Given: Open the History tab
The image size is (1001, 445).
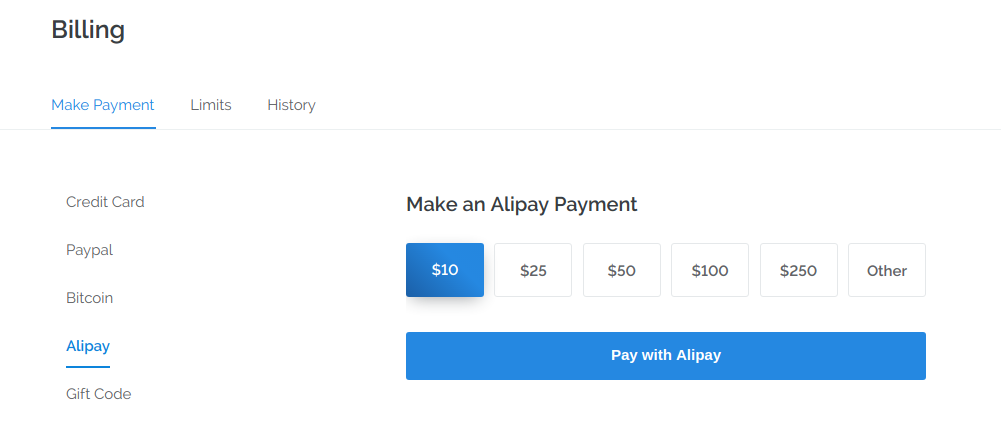Looking at the screenshot, I should tap(291, 105).
